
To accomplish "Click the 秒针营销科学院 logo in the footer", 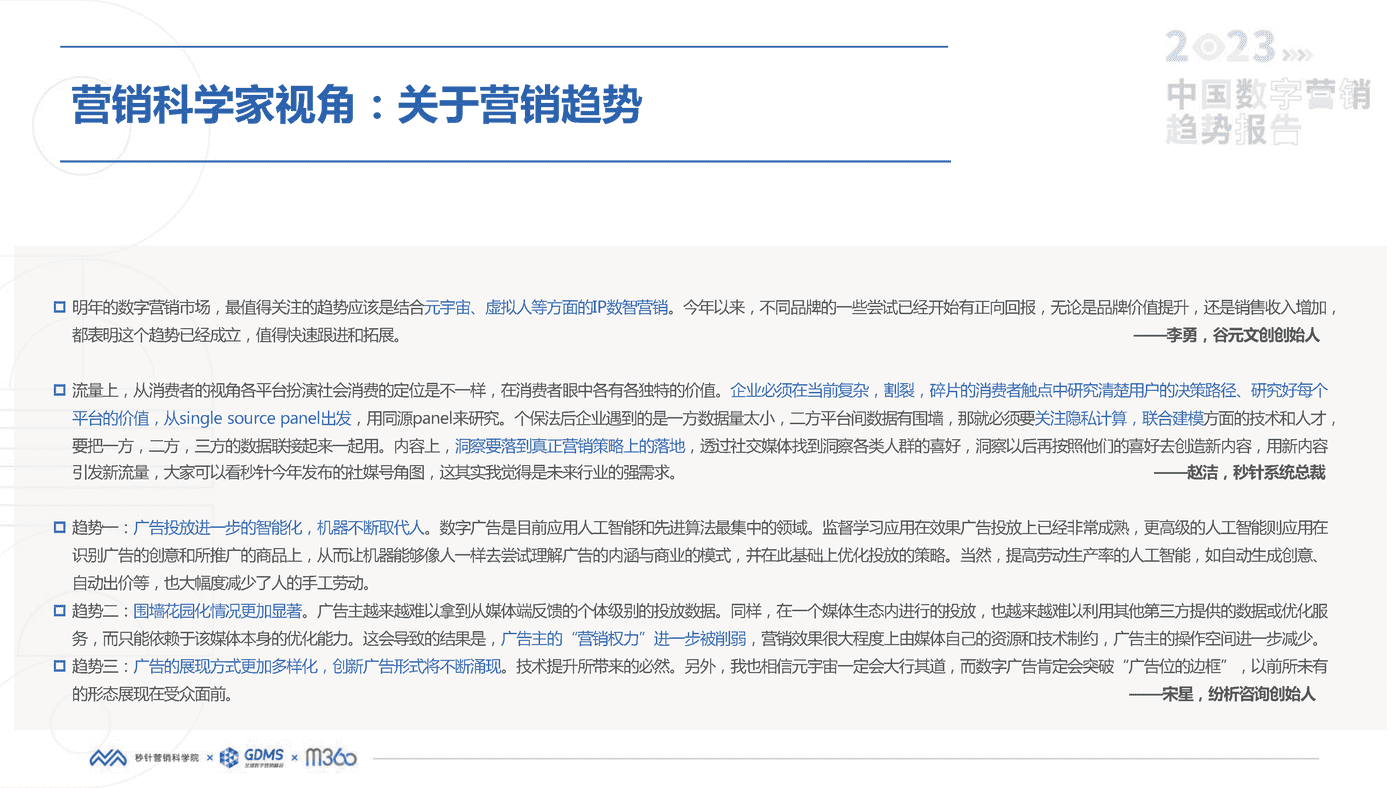I will pyautogui.click(x=144, y=758).
